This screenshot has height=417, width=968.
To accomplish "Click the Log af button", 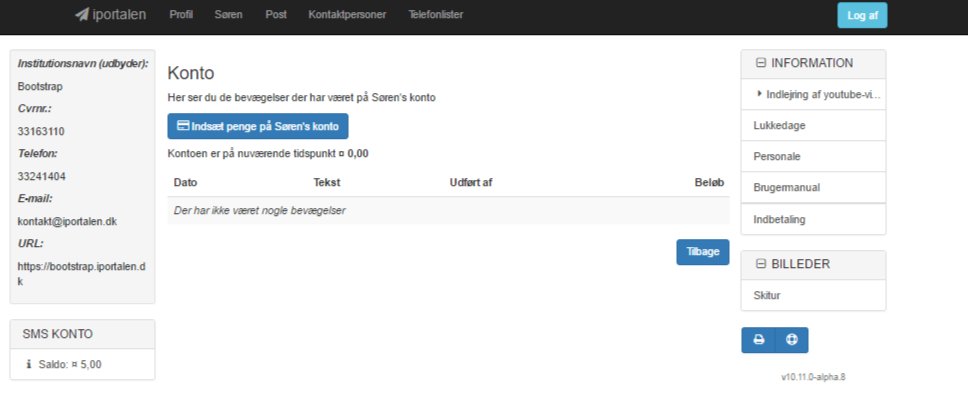I will click(862, 15).
